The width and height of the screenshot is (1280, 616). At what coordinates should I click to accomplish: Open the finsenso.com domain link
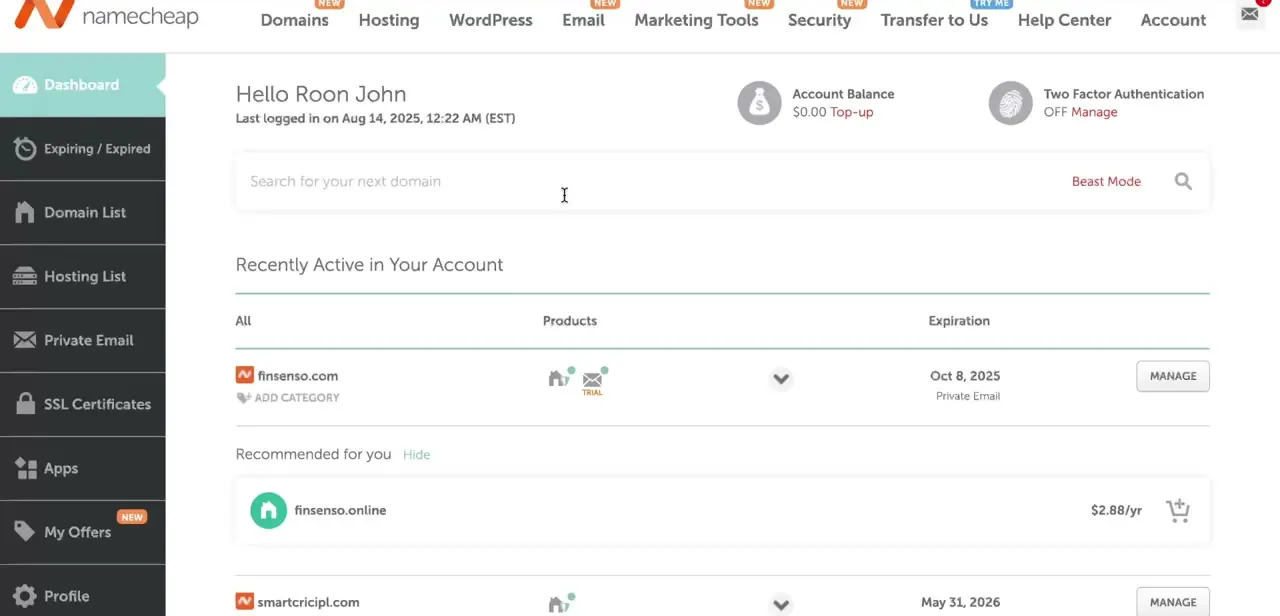click(x=298, y=376)
